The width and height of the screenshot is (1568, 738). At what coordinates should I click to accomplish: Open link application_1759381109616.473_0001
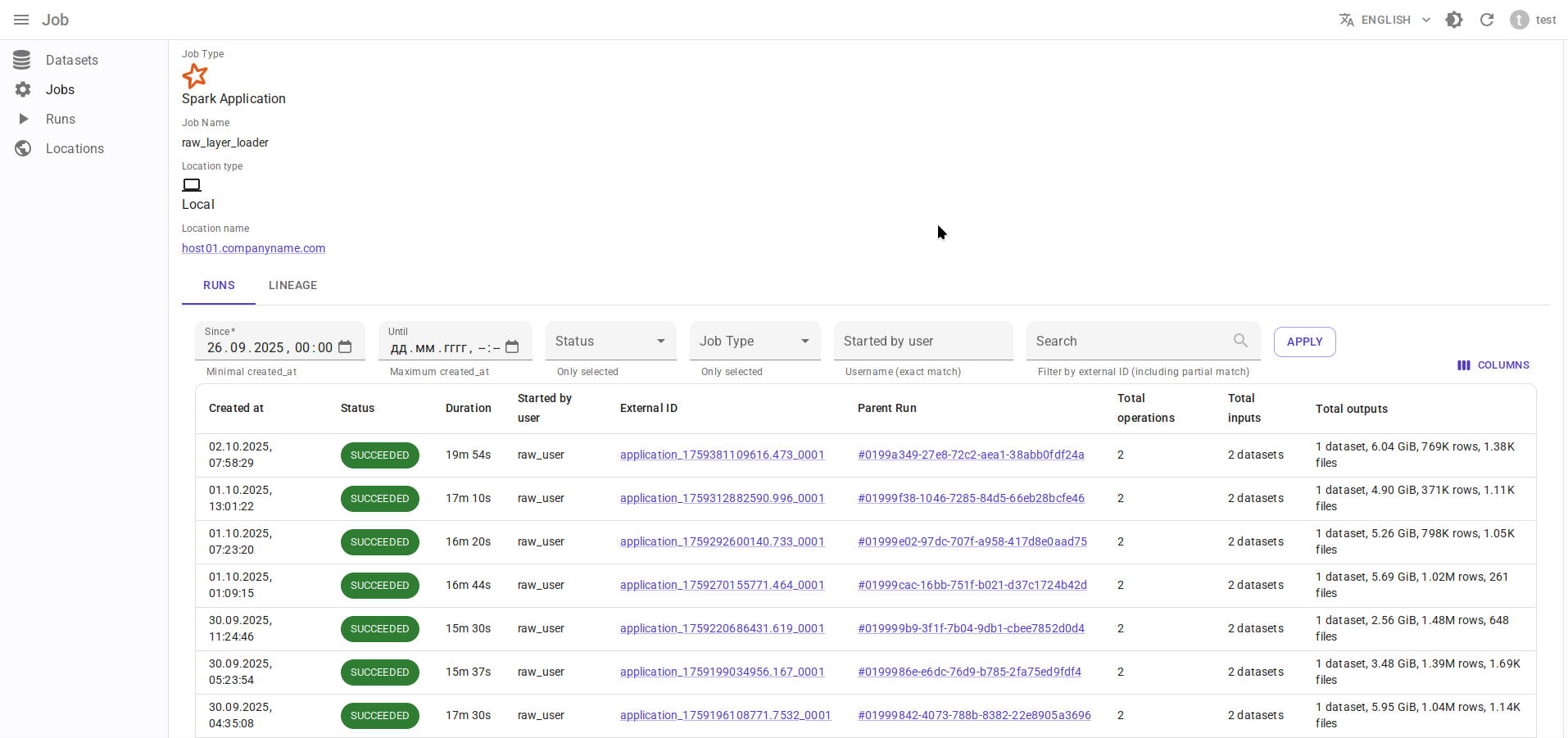pyautogui.click(x=722, y=455)
